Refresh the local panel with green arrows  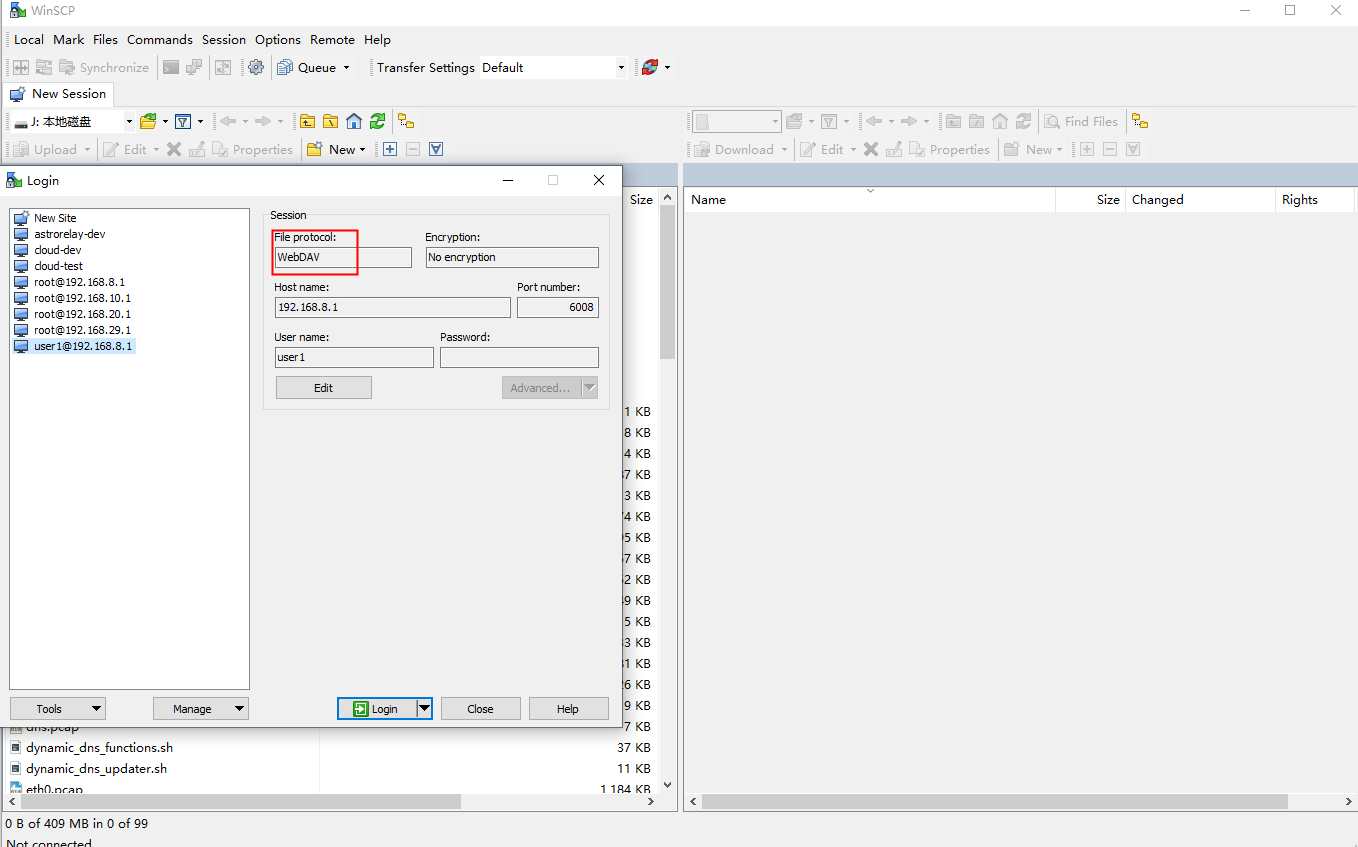click(x=377, y=121)
